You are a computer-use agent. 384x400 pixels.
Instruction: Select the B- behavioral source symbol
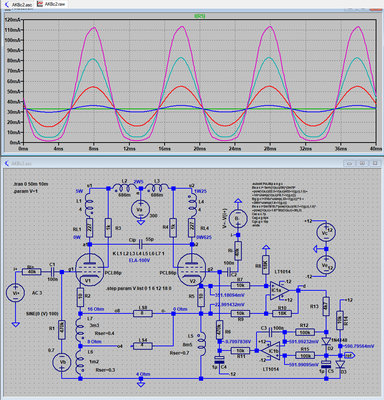pyautogui.click(x=238, y=218)
